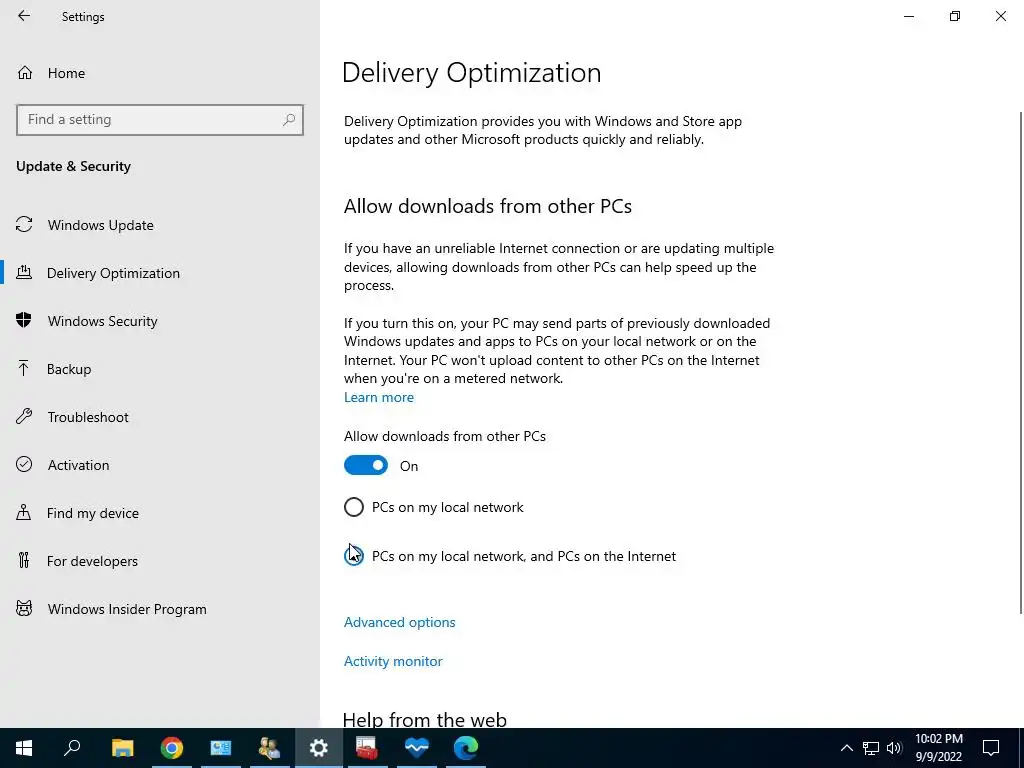Open the red toolbox app on taskbar

coord(367,748)
